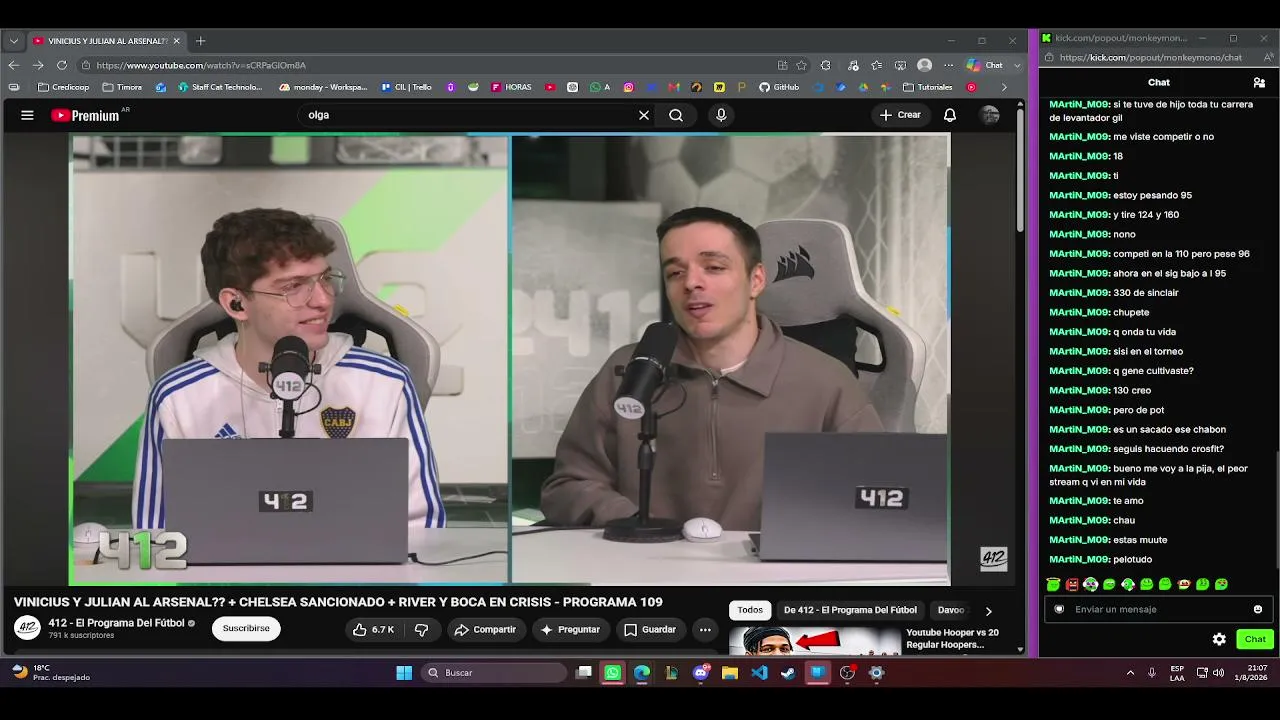The image size is (1280, 720).
Task: Open the browser Copilot Chat button
Action: tap(986, 65)
